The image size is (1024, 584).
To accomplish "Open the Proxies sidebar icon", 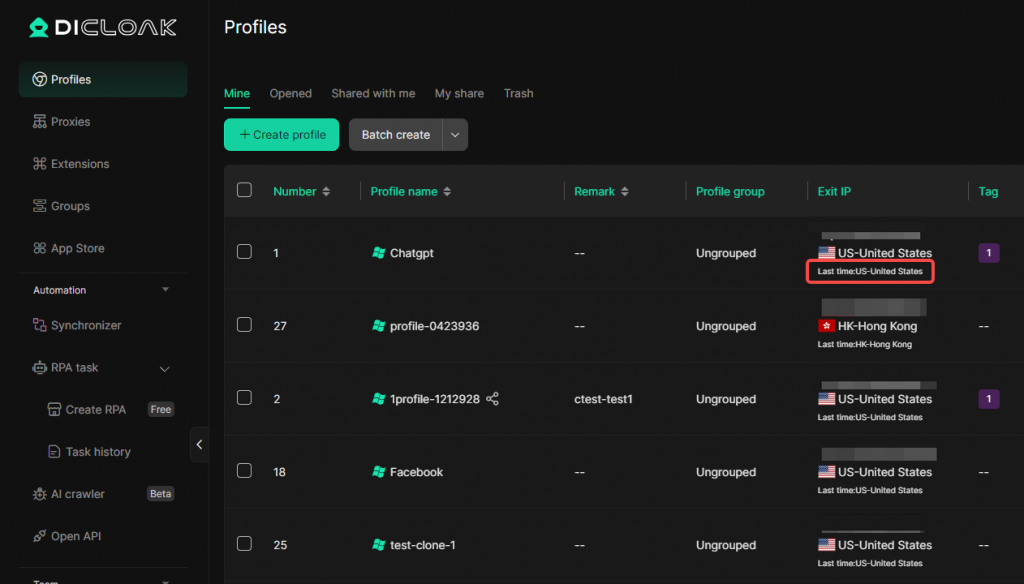I will point(39,122).
